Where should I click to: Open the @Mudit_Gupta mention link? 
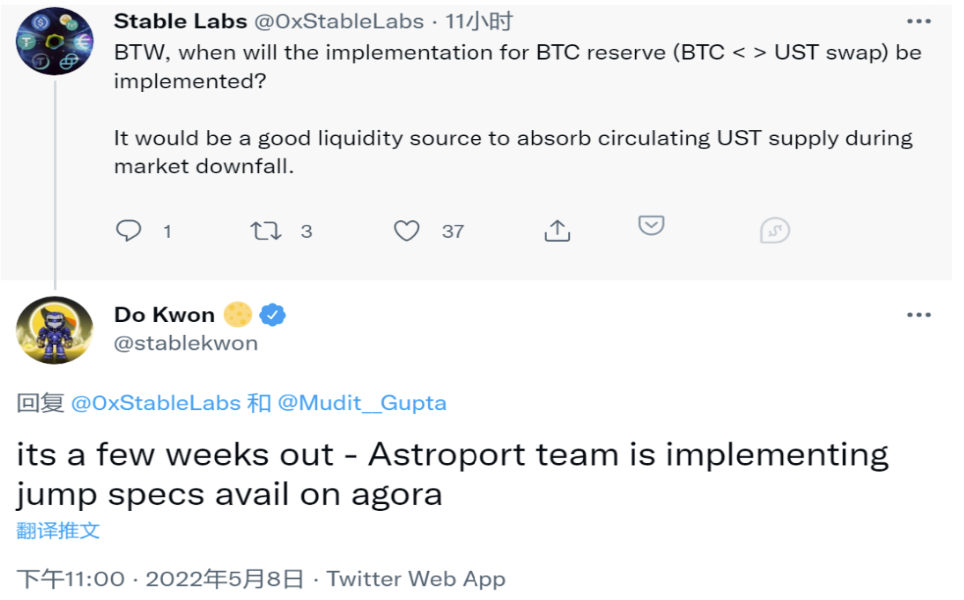(x=362, y=403)
